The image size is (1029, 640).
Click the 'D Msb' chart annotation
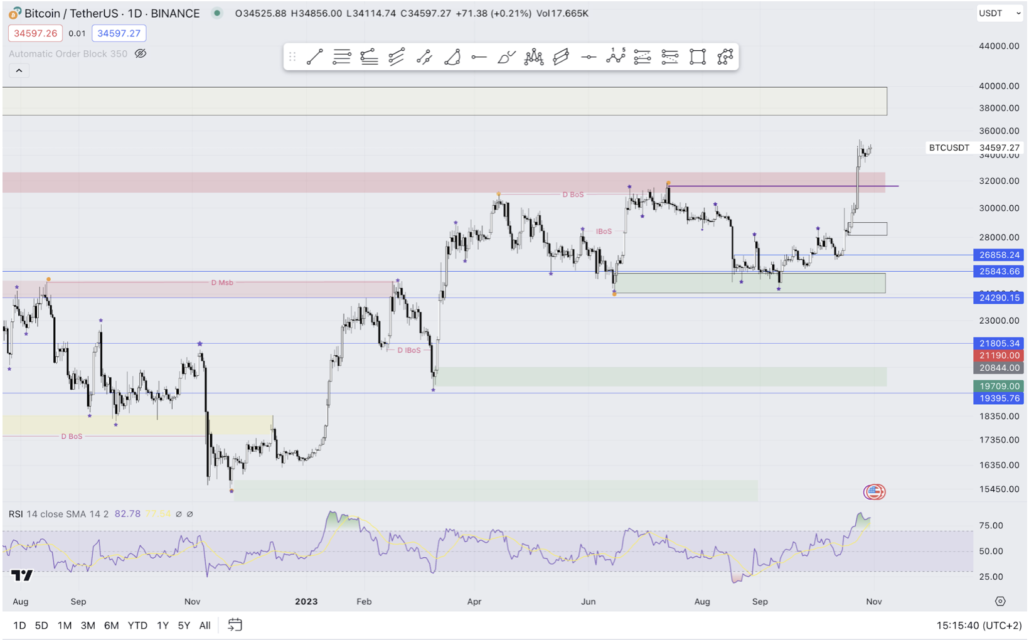tap(222, 283)
